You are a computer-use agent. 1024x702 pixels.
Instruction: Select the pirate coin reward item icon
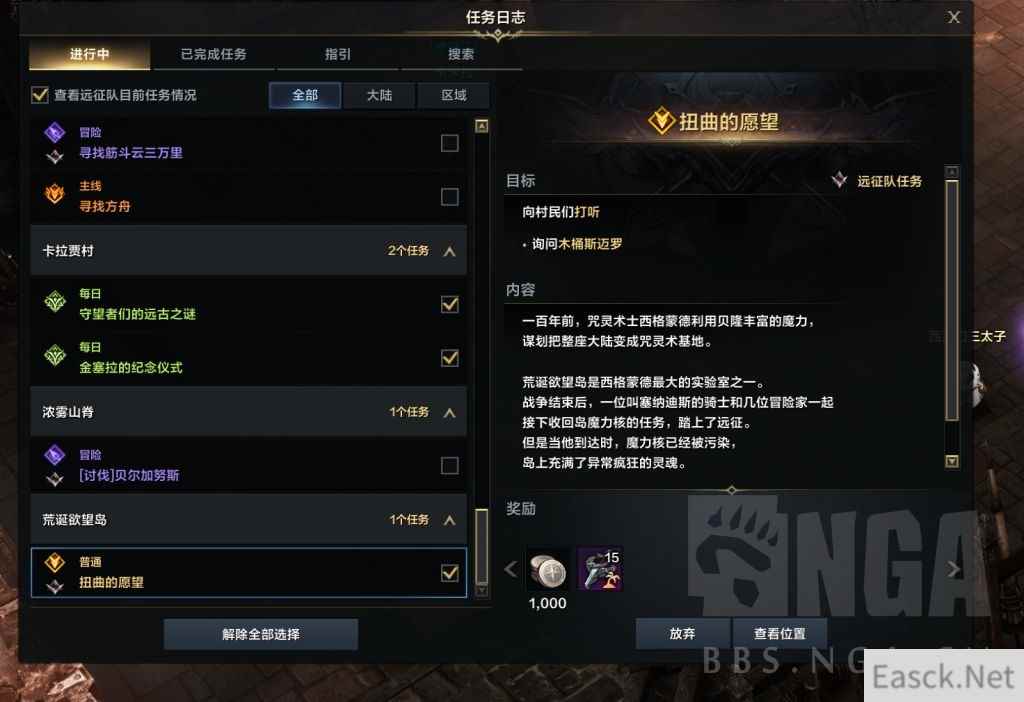coord(601,569)
